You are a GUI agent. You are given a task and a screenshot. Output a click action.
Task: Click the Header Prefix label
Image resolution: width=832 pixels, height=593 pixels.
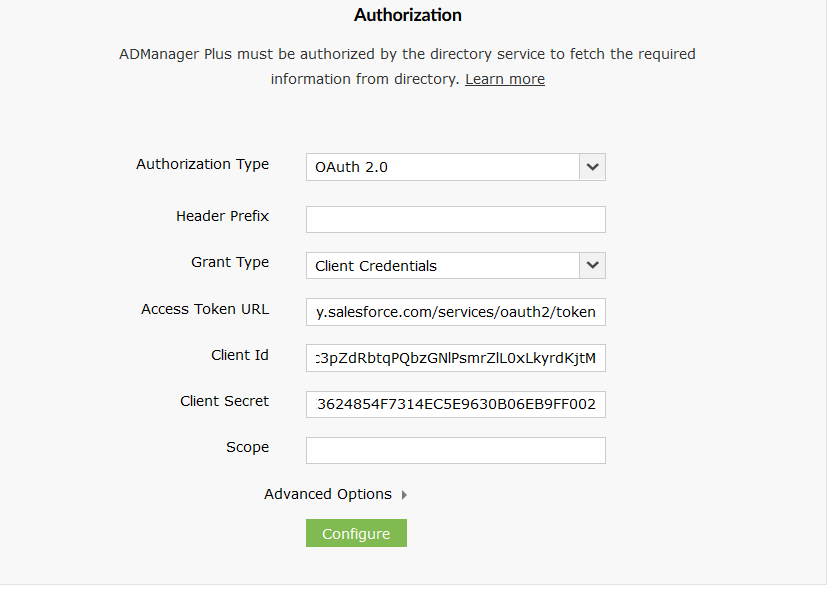[222, 216]
